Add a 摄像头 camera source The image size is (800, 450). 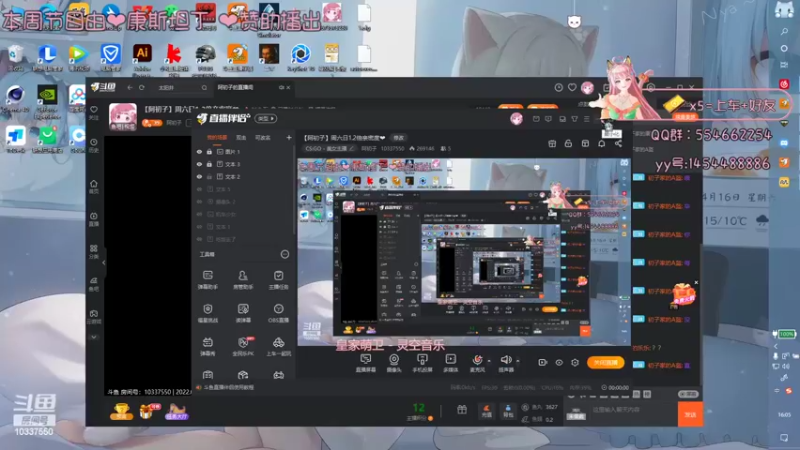[x=394, y=363]
